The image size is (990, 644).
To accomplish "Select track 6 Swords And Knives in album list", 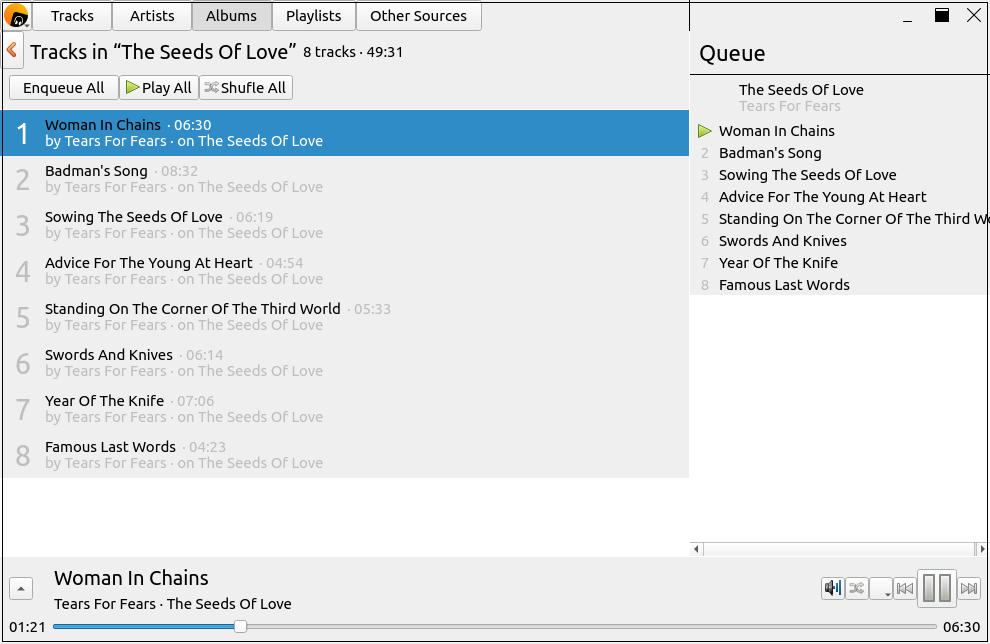I will click(346, 364).
